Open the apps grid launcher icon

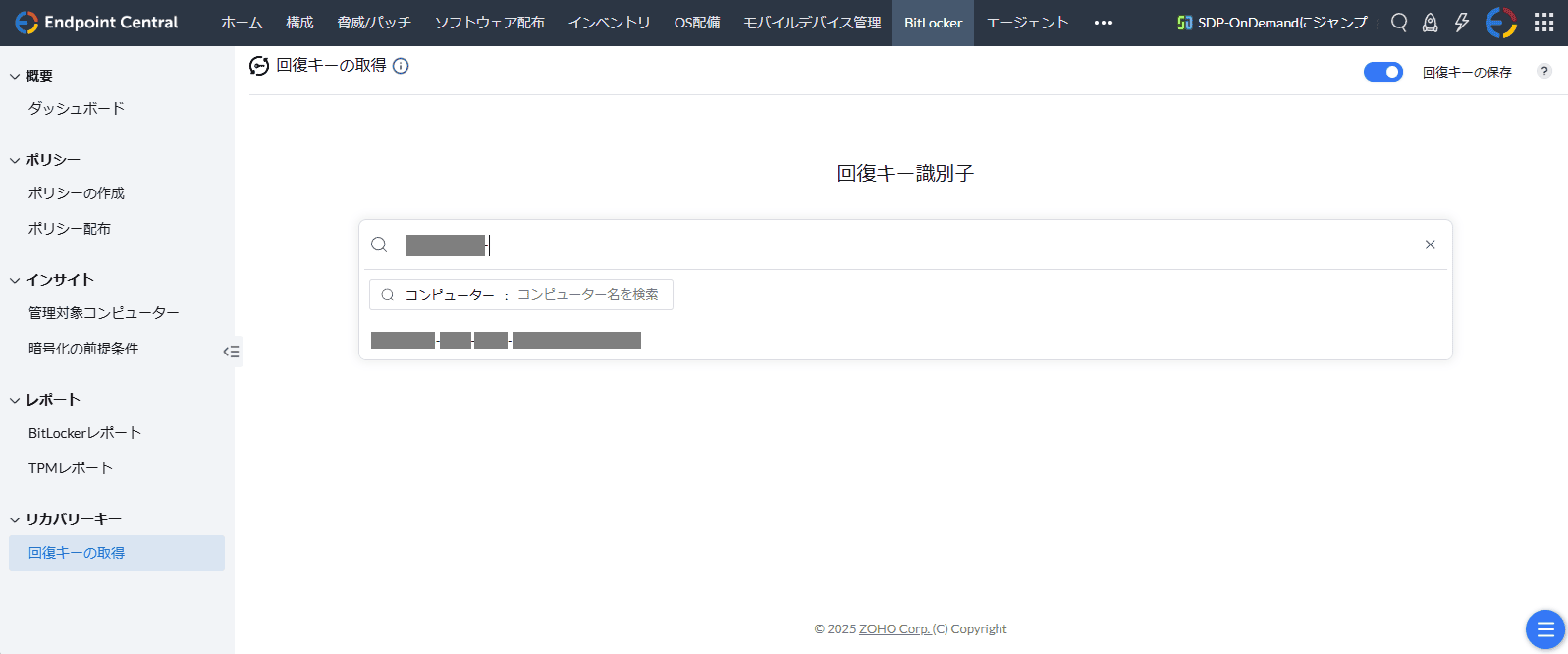1543,23
